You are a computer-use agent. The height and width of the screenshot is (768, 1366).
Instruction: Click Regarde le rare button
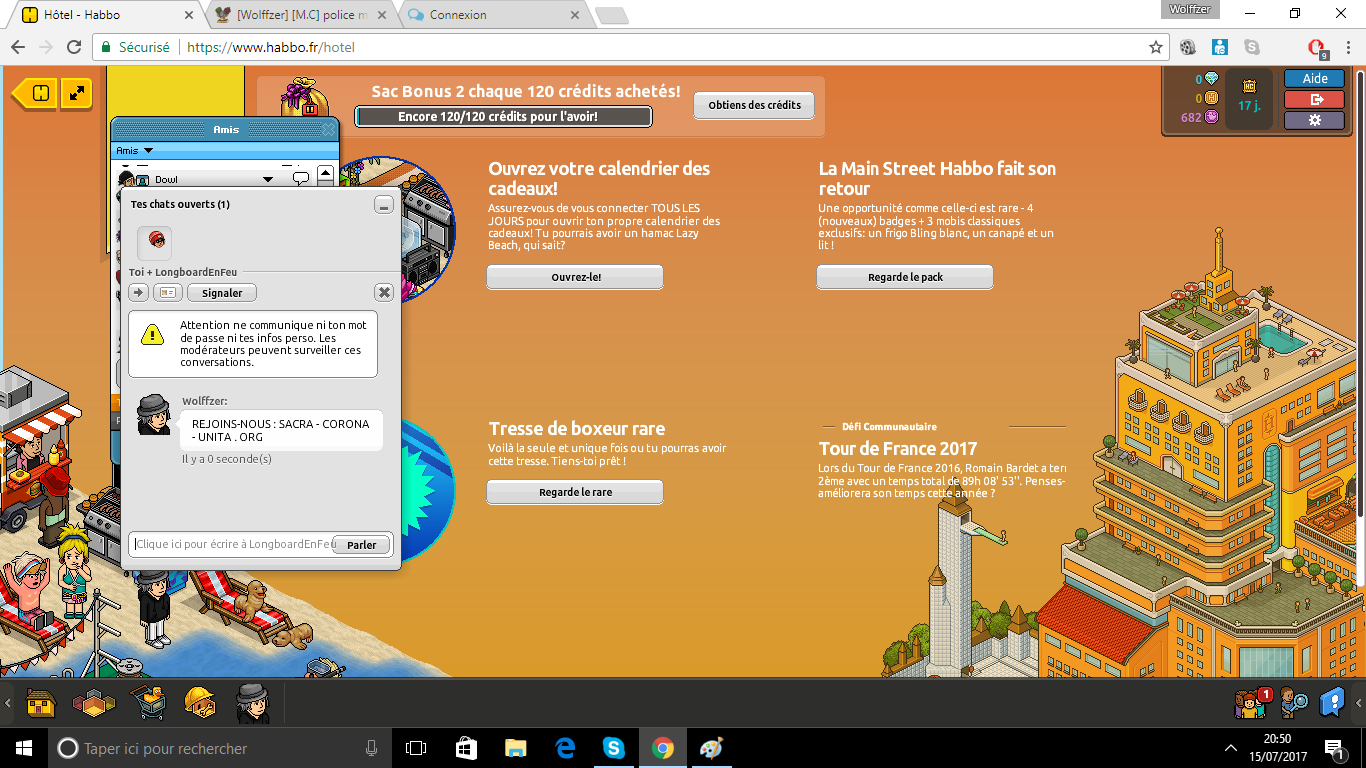[575, 492]
